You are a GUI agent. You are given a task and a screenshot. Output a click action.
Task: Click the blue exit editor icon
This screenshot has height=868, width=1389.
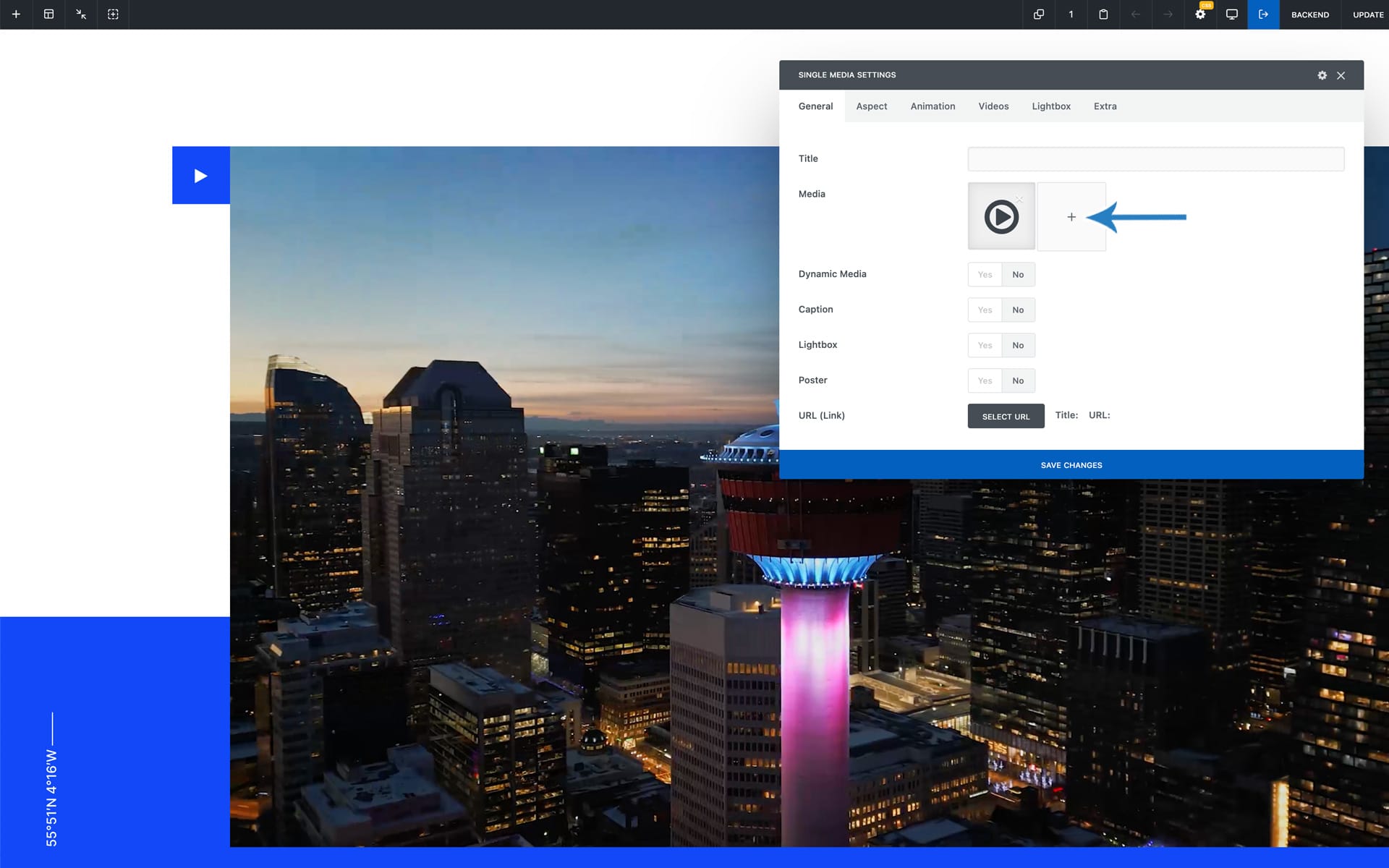pos(1263,14)
